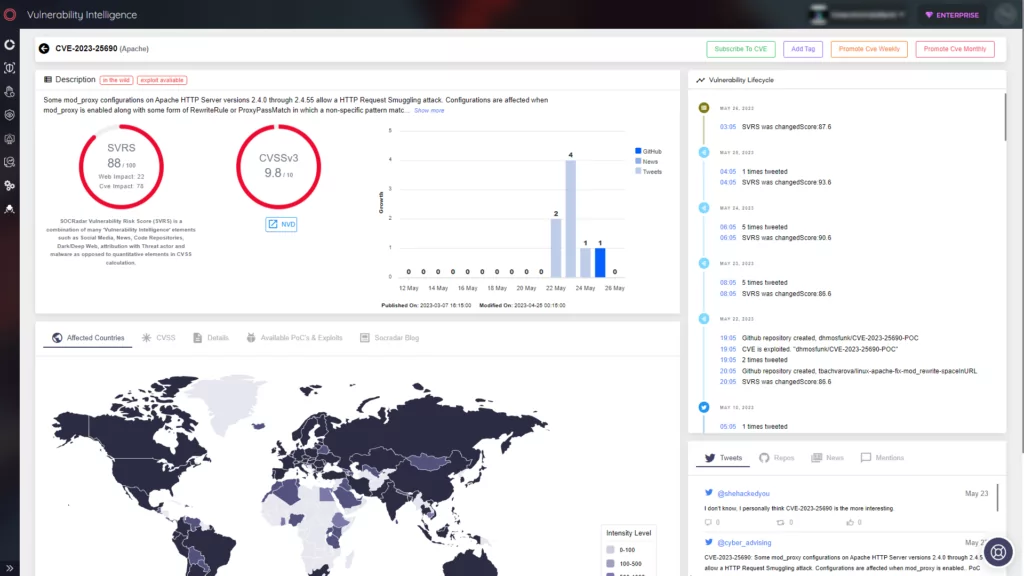Viewport: 1024px width, 576px height.
Task: Open the third sidebar bug icon
Action: click(x=10, y=91)
